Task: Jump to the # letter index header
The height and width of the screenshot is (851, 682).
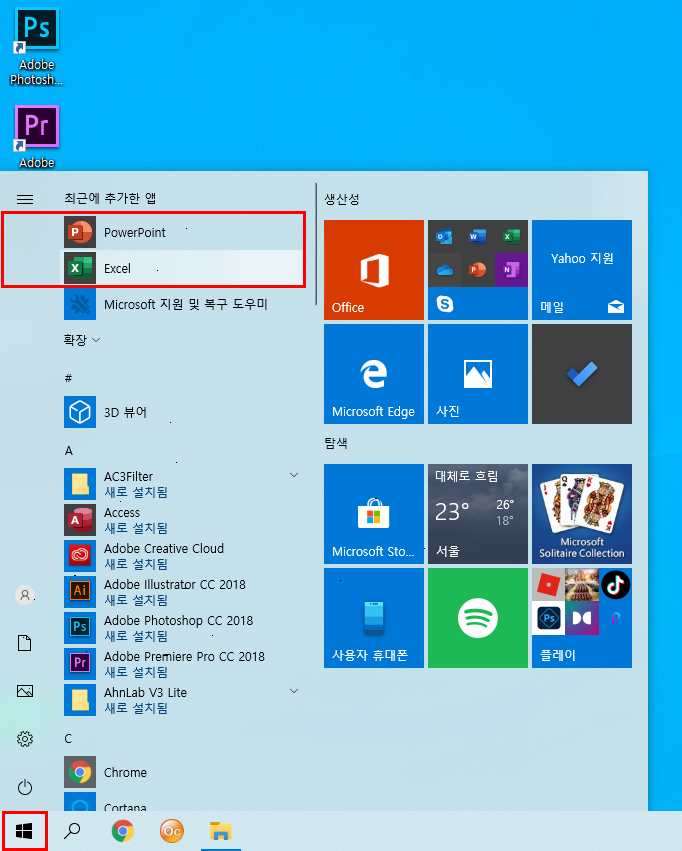Action: (x=68, y=378)
